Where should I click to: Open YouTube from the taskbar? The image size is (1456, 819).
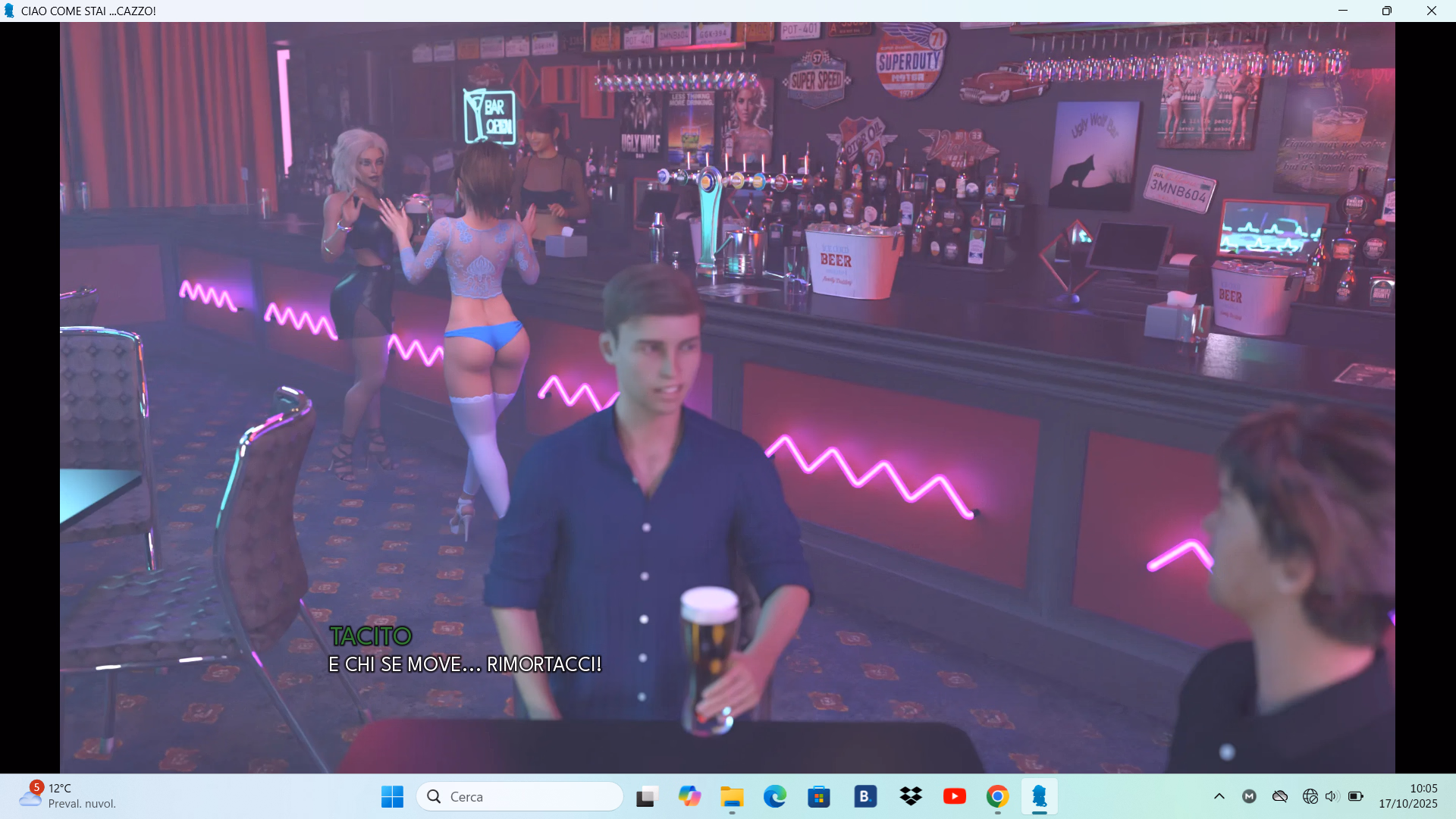pyautogui.click(x=954, y=796)
